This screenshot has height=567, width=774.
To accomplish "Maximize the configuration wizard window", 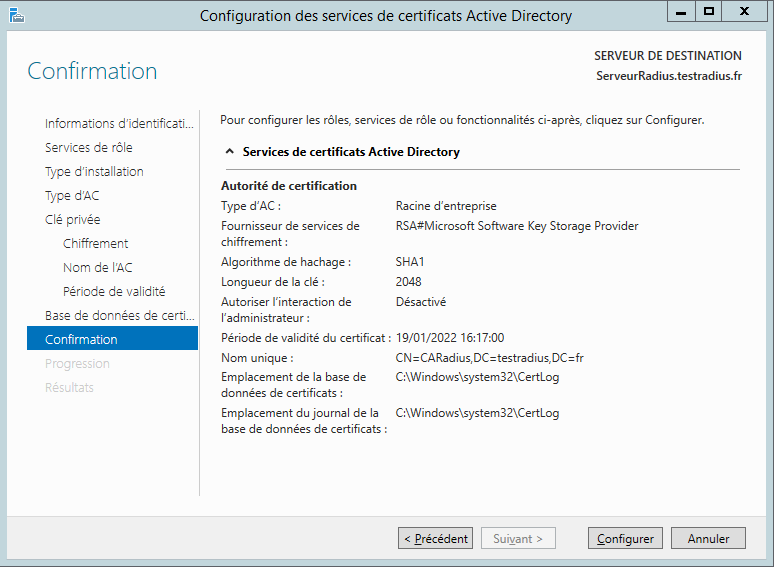I will [x=709, y=11].
